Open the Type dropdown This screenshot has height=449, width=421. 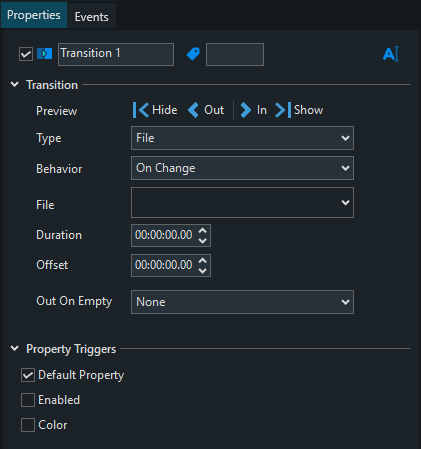click(x=242, y=138)
